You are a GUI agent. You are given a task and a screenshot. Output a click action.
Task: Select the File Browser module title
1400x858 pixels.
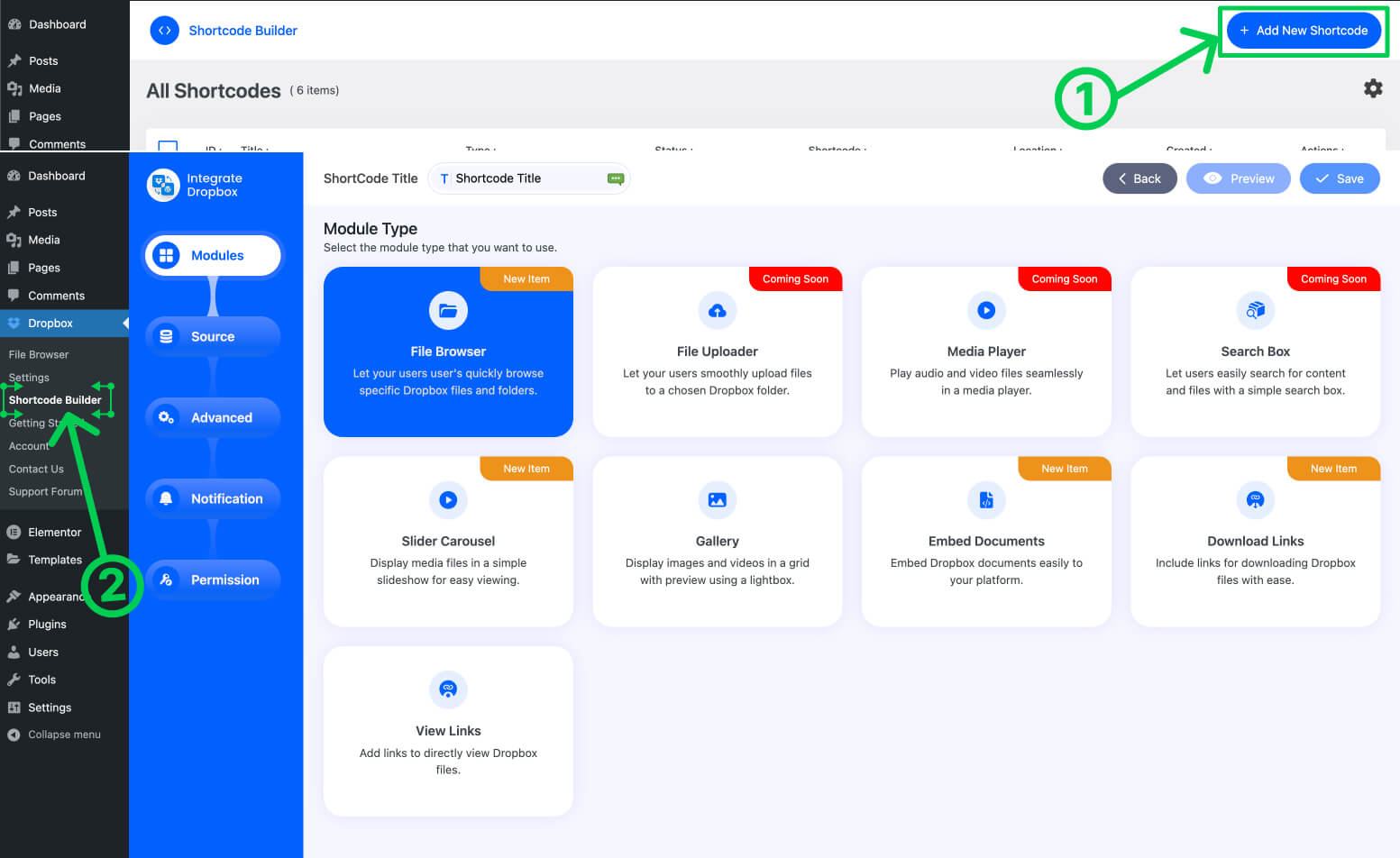click(448, 351)
